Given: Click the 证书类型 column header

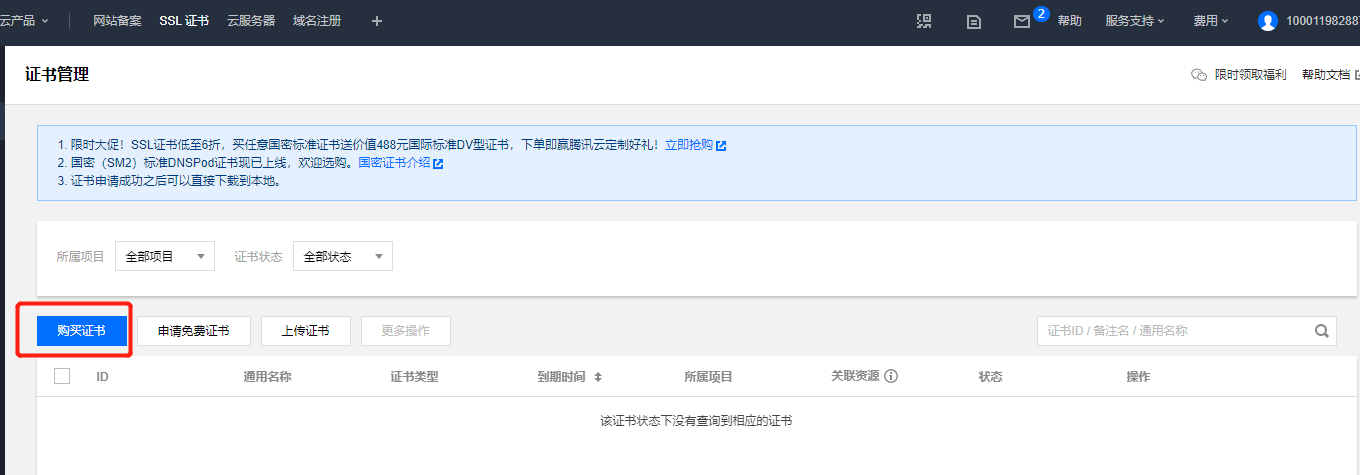Looking at the screenshot, I should click(x=415, y=377).
